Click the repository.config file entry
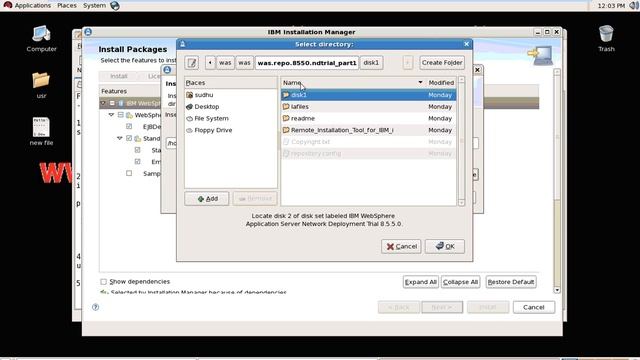The image size is (640, 360). click(x=369, y=154)
